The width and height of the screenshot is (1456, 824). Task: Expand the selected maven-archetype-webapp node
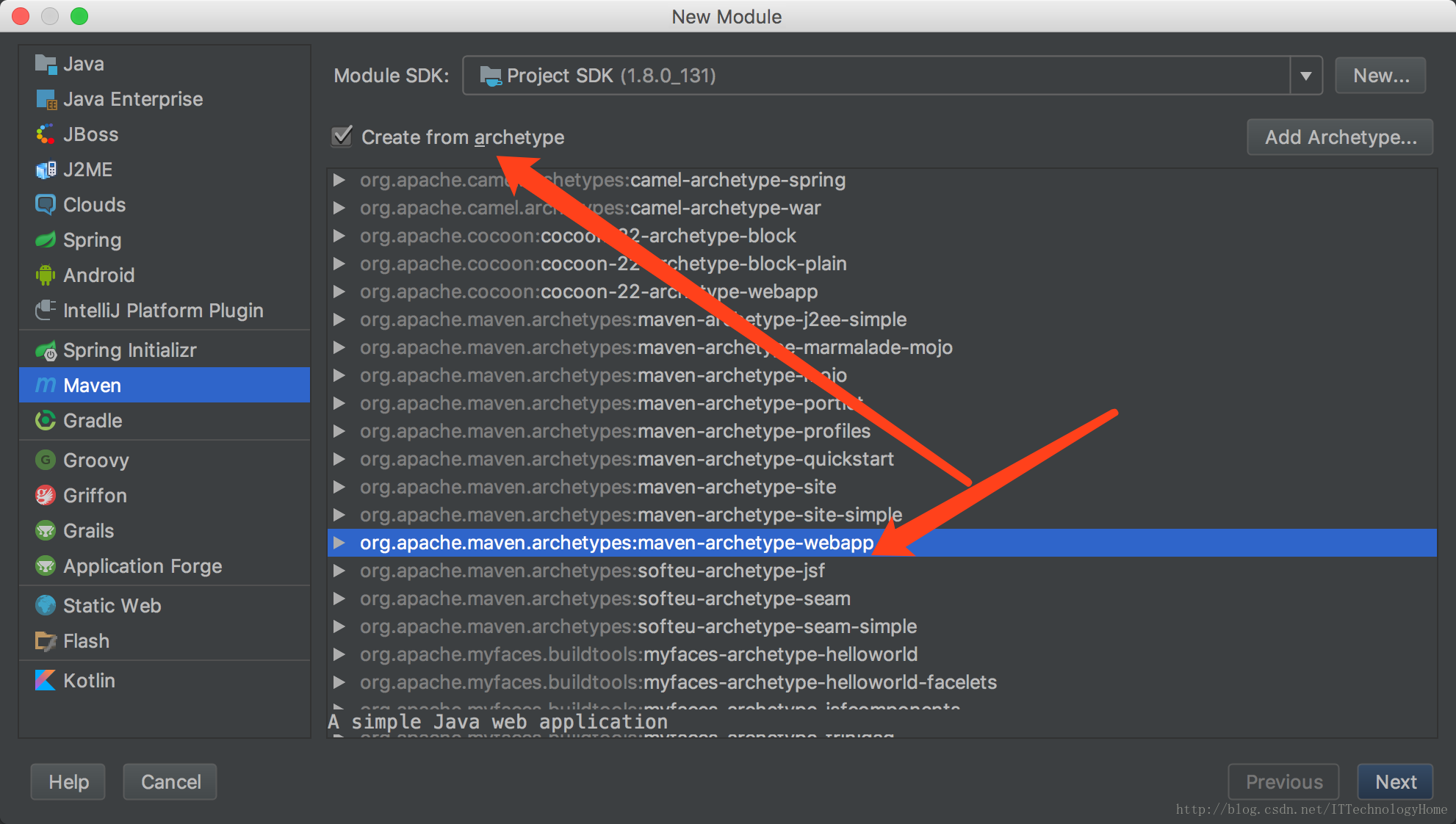tap(339, 543)
